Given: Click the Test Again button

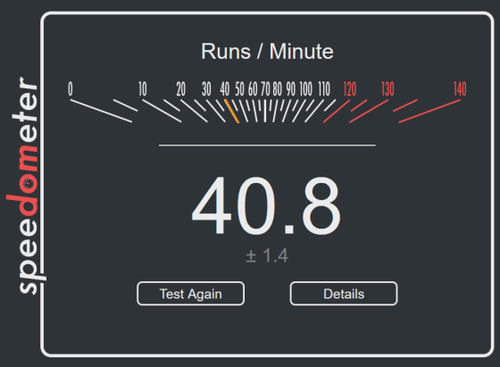Looking at the screenshot, I should click(191, 294).
